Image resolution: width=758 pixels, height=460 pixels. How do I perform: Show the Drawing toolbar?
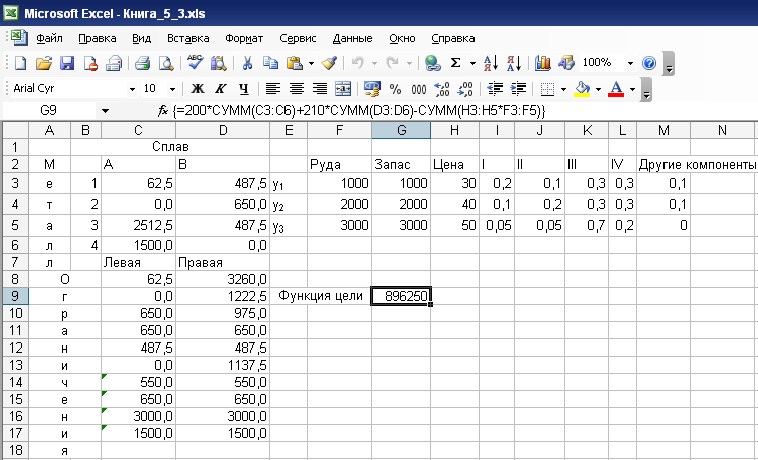[566, 63]
